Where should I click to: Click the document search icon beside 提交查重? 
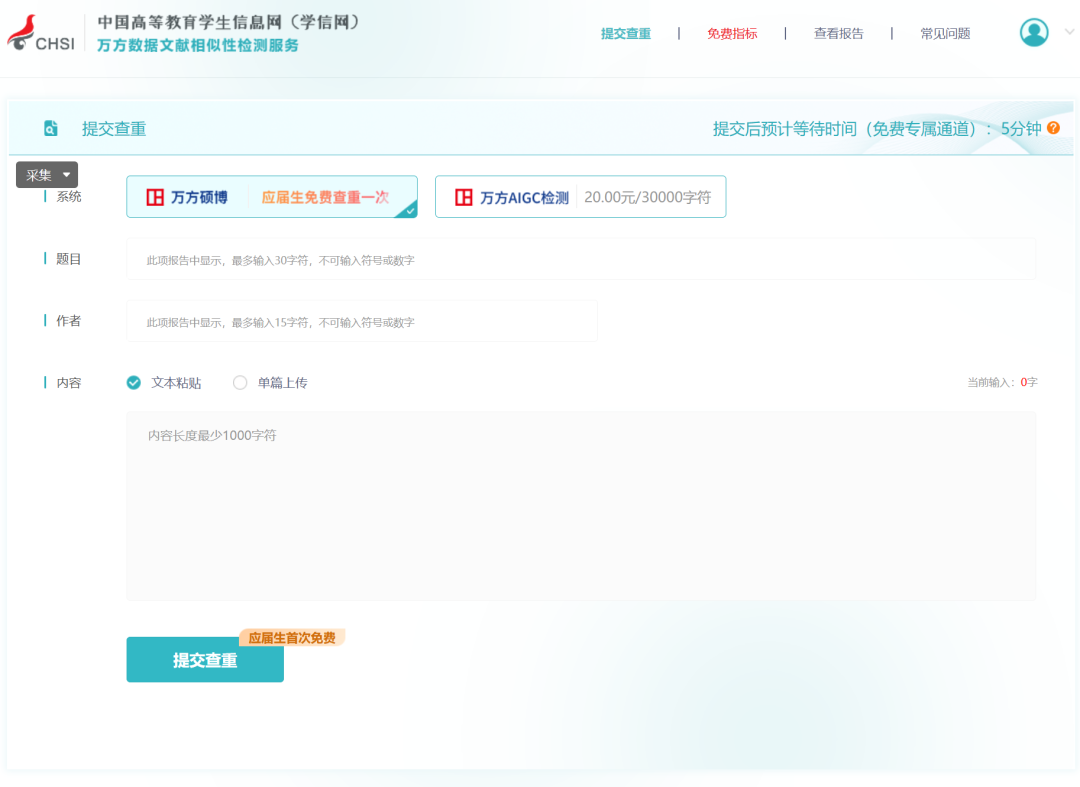coord(51,128)
